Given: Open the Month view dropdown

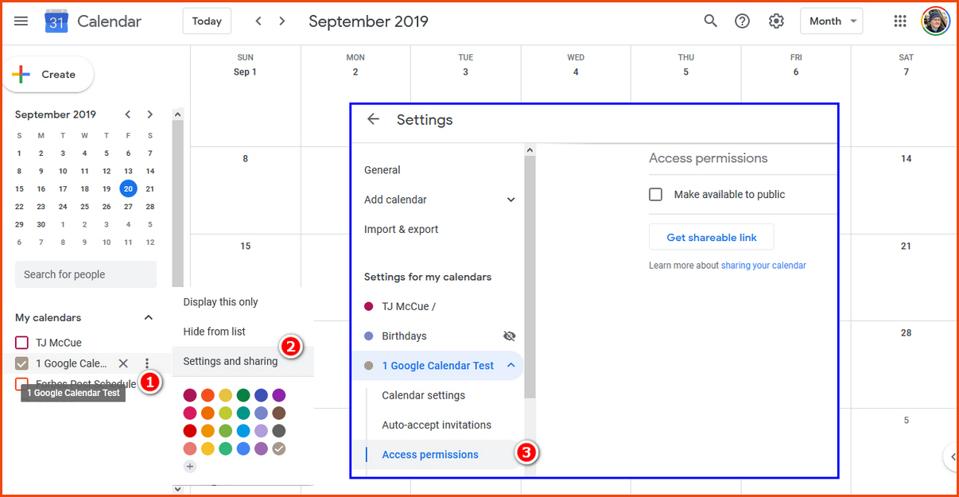Looking at the screenshot, I should 831,21.
